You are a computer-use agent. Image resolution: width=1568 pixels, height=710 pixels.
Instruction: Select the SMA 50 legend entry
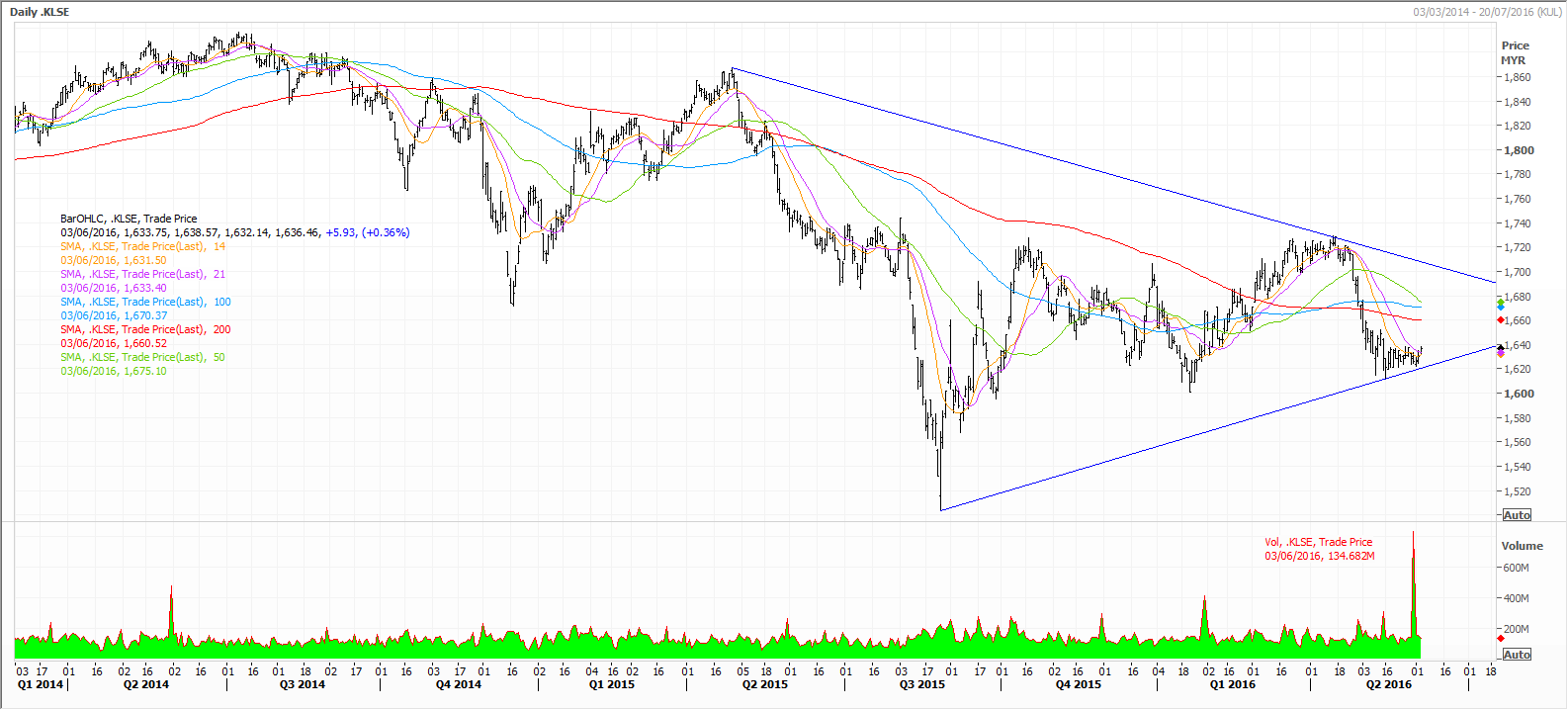pos(142,357)
